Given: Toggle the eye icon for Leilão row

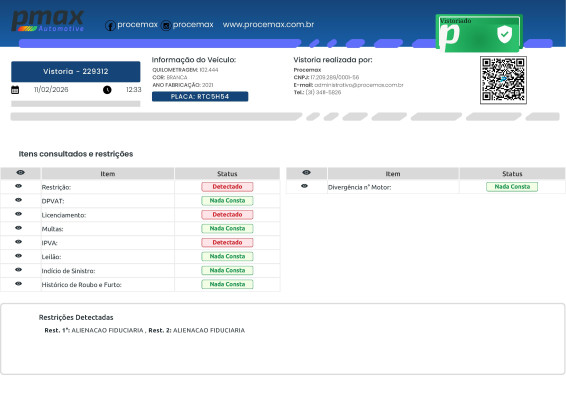Looking at the screenshot, I should pos(18,256).
